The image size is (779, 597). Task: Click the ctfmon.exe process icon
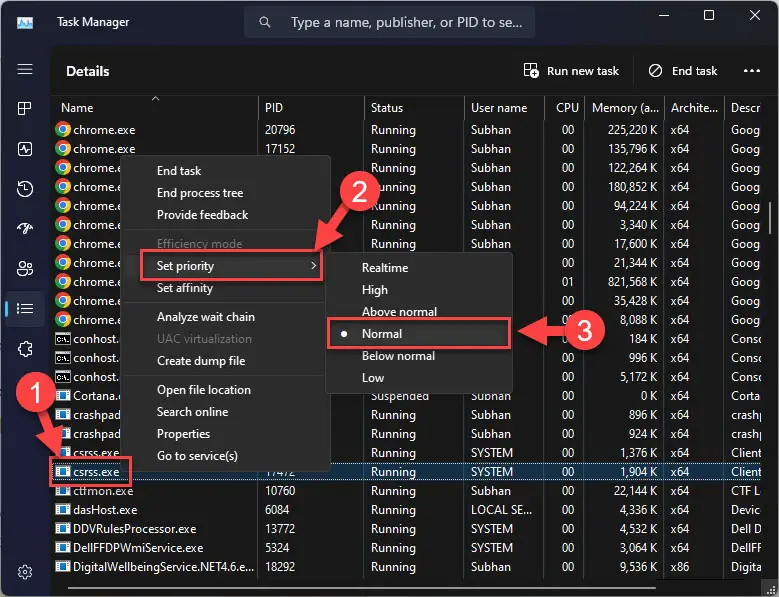coord(63,491)
